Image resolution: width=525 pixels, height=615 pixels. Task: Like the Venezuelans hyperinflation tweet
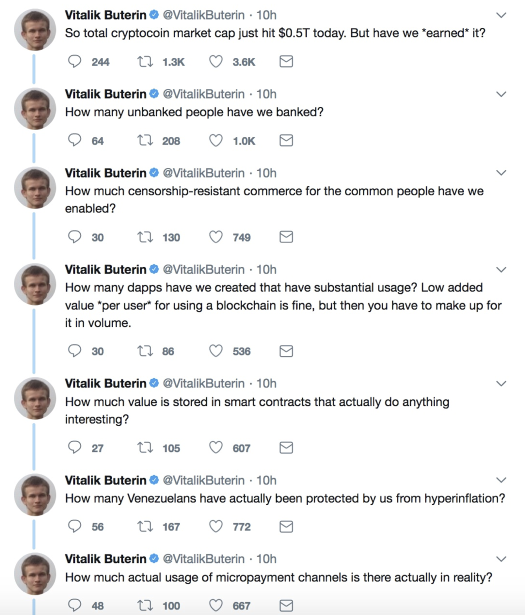pyautogui.click(x=216, y=526)
